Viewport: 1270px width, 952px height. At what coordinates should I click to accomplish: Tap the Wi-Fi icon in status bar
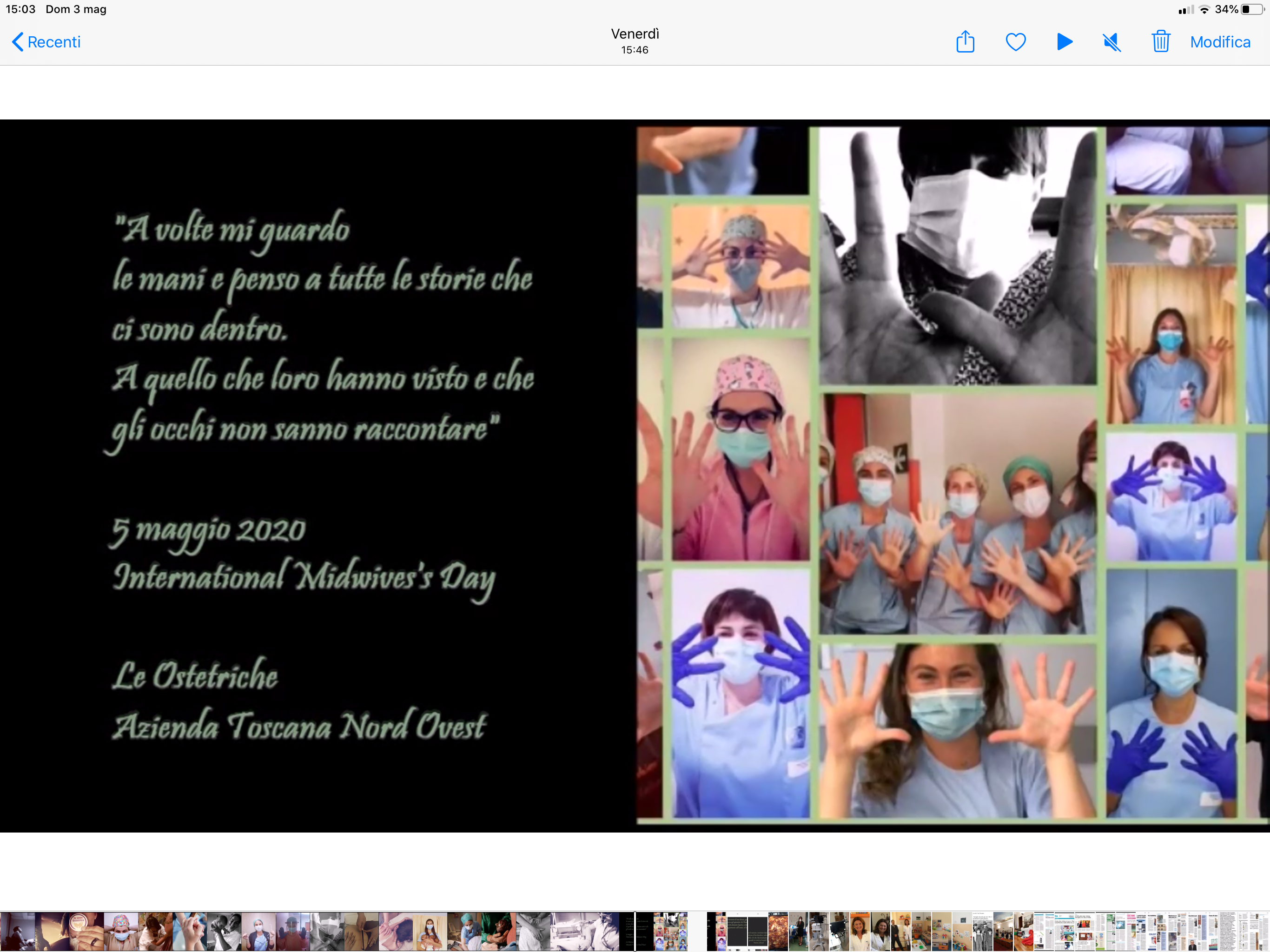(x=1204, y=10)
